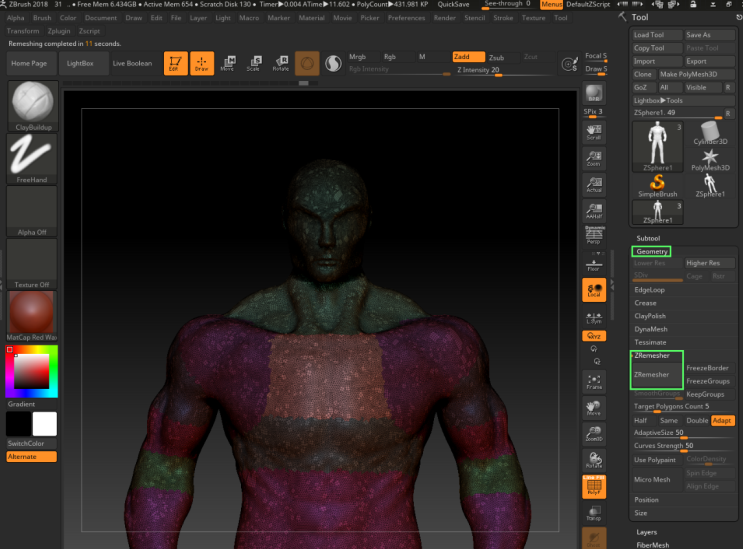The width and height of the screenshot is (743, 549).
Task: Toggle FreezeBorder option
Action: pyautogui.click(x=709, y=368)
